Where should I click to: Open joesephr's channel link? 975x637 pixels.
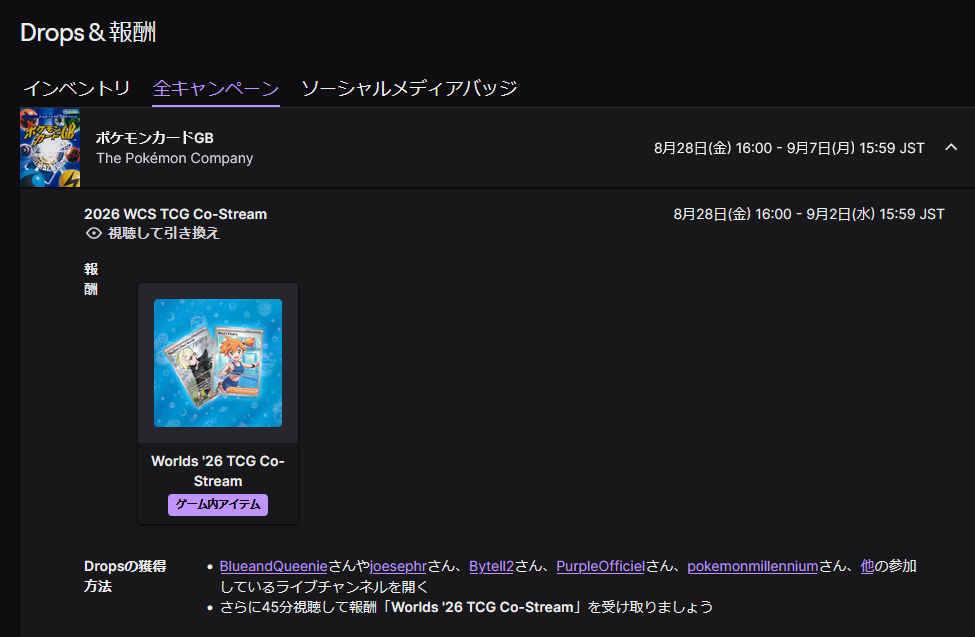click(399, 566)
